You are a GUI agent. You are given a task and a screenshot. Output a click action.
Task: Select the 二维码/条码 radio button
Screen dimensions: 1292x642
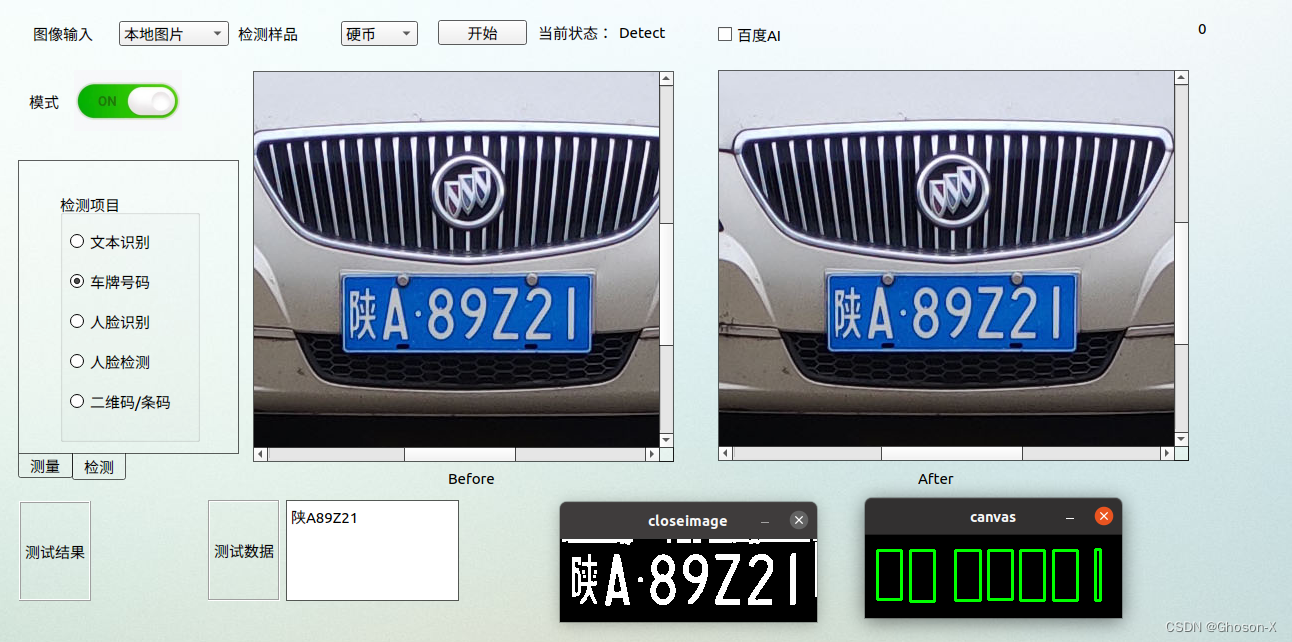pos(77,402)
